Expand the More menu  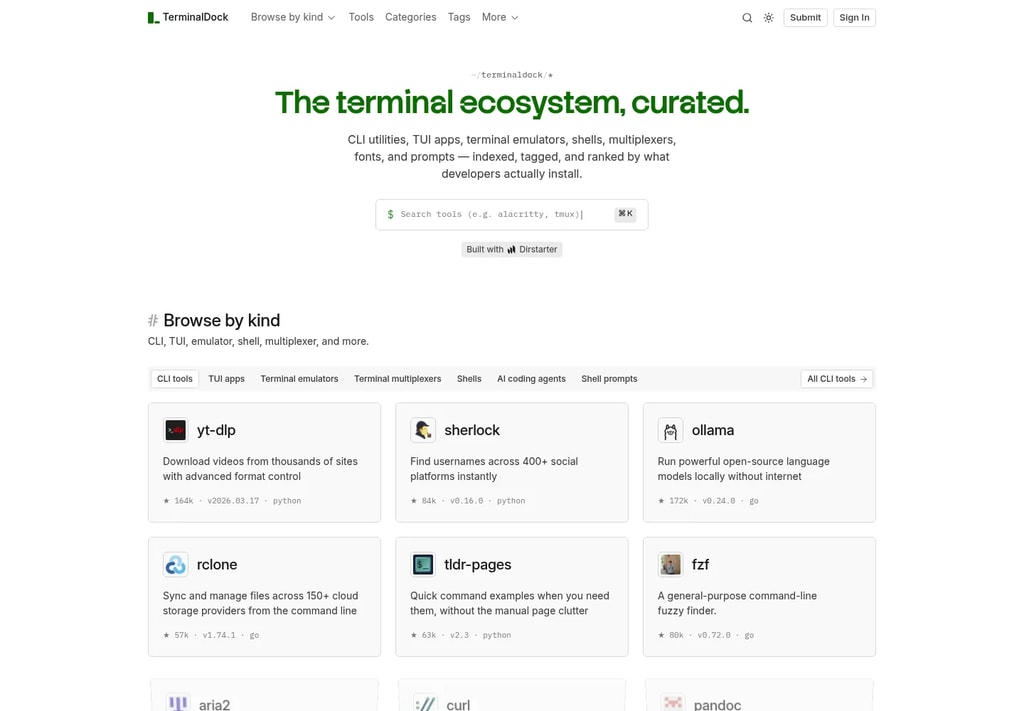(x=500, y=18)
